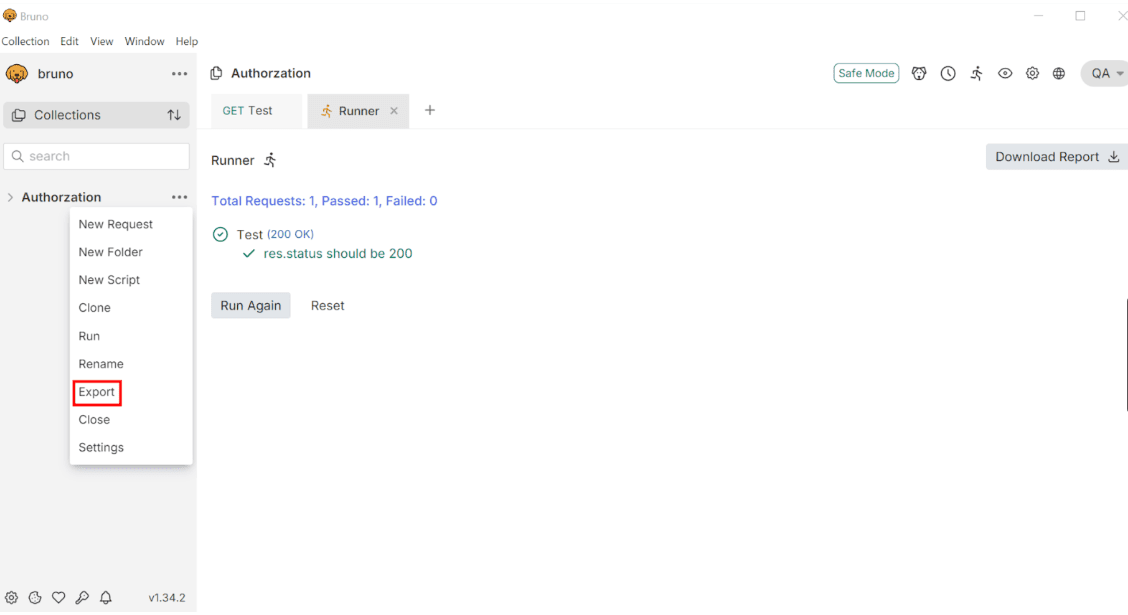Viewport: 1128px width, 615px height.
Task: Switch to the GET Test tab
Action: click(x=248, y=111)
